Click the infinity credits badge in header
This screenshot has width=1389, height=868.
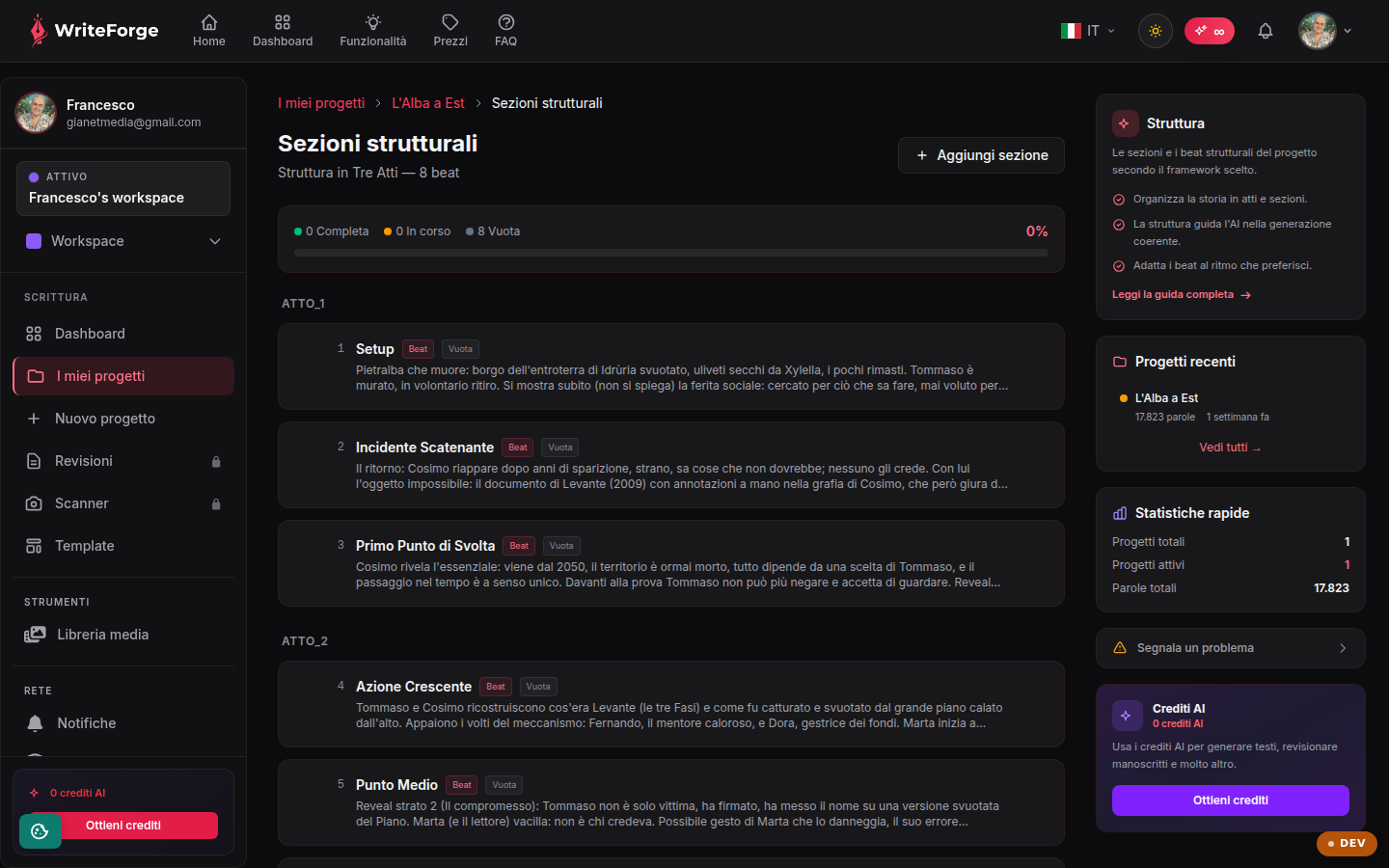tap(1210, 31)
